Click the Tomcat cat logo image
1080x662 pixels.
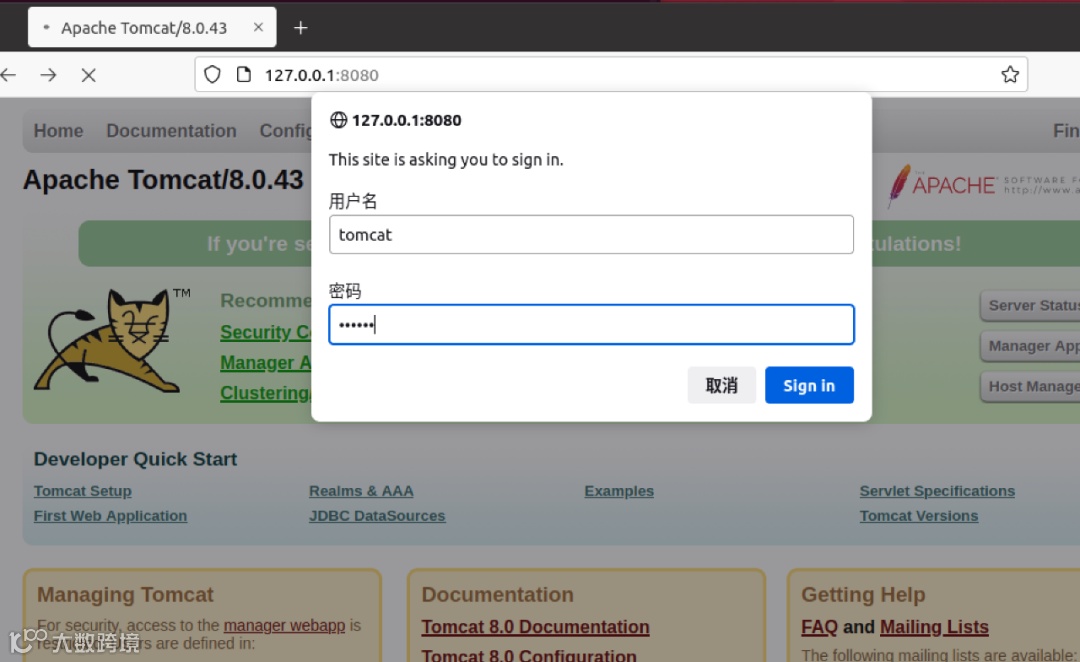point(110,341)
